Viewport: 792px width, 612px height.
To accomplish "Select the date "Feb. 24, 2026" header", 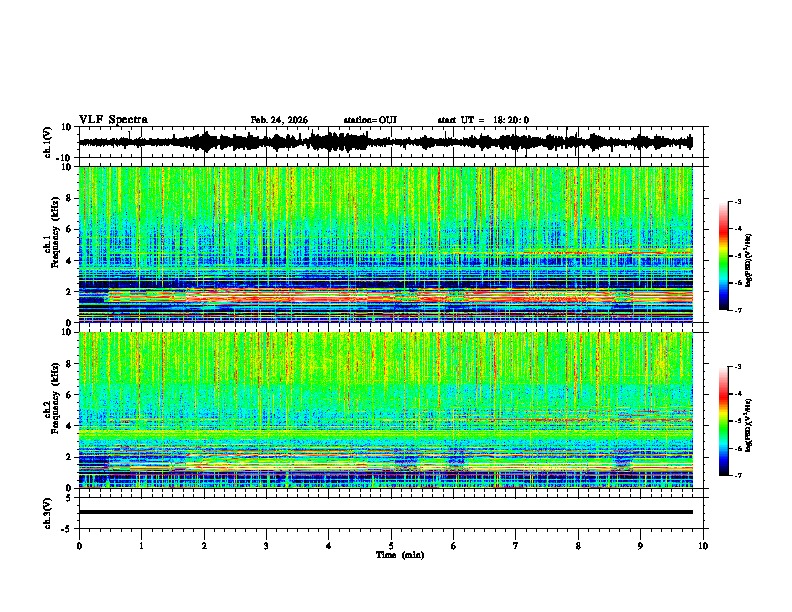I will tap(279, 120).
